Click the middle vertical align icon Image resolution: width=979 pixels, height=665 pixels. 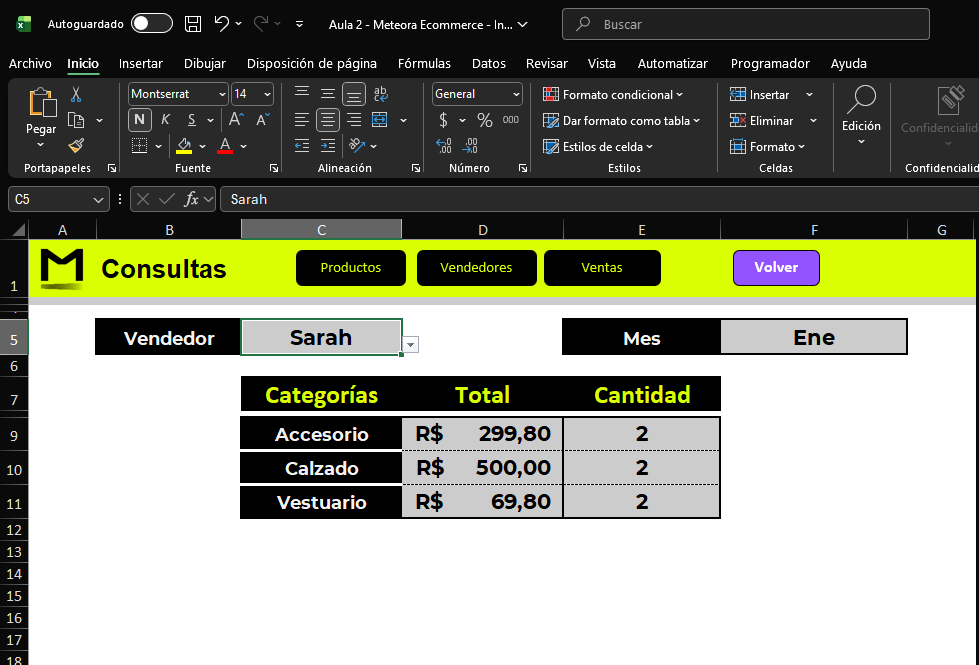click(327, 94)
